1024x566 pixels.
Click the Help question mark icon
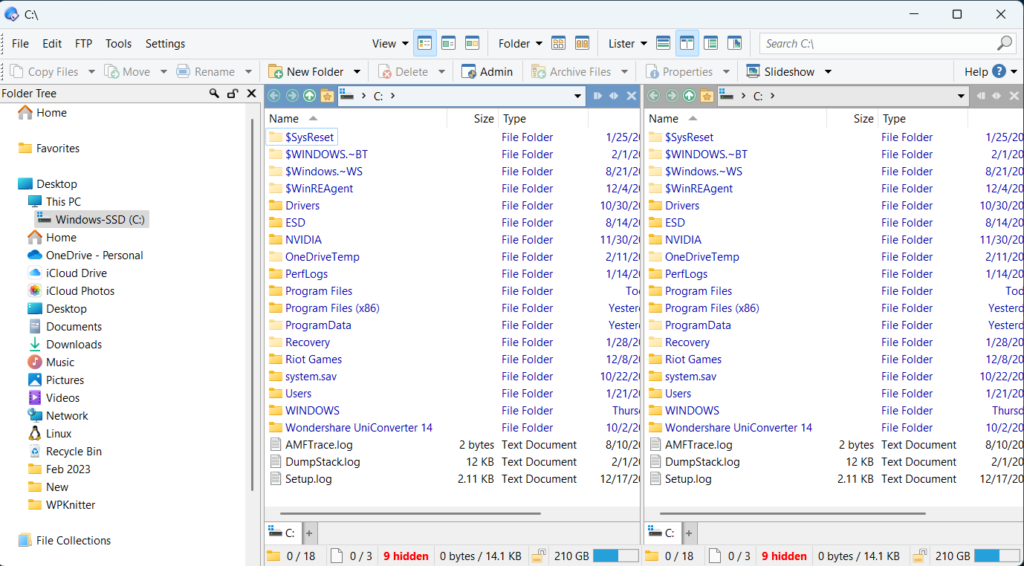[998, 72]
